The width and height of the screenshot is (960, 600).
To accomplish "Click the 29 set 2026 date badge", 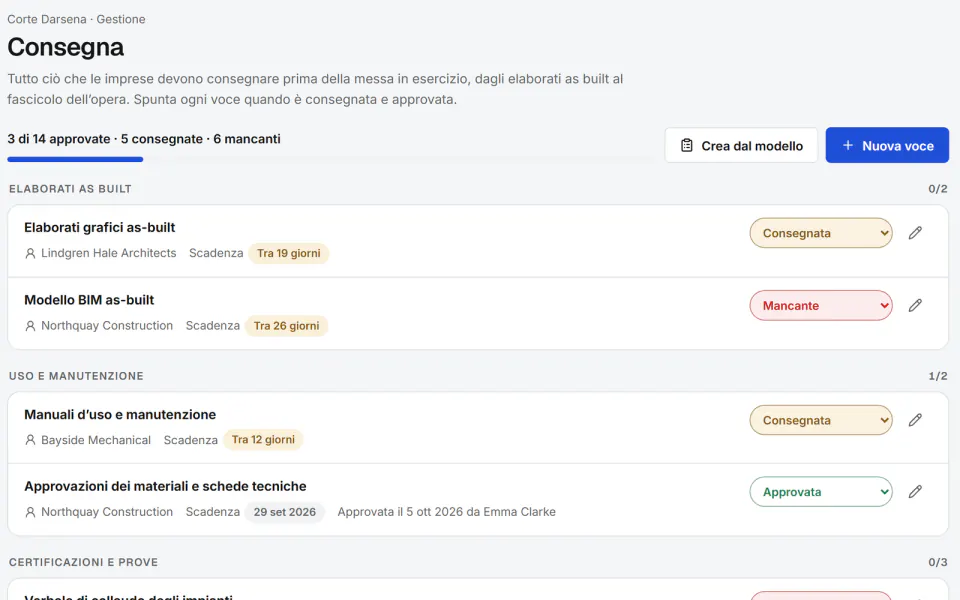I will (285, 512).
